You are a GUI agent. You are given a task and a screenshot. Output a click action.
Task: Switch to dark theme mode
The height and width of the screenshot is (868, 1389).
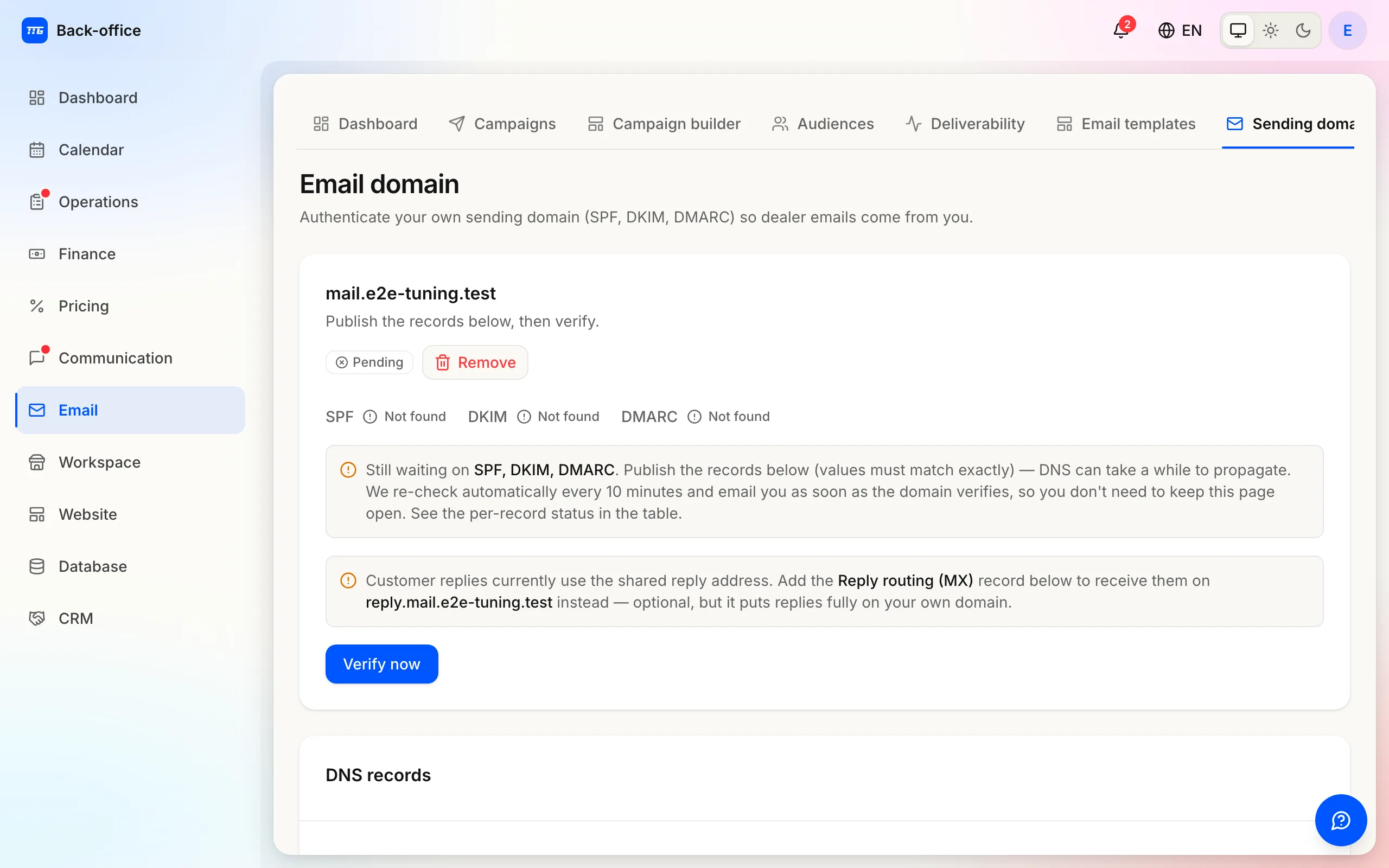[x=1303, y=30]
